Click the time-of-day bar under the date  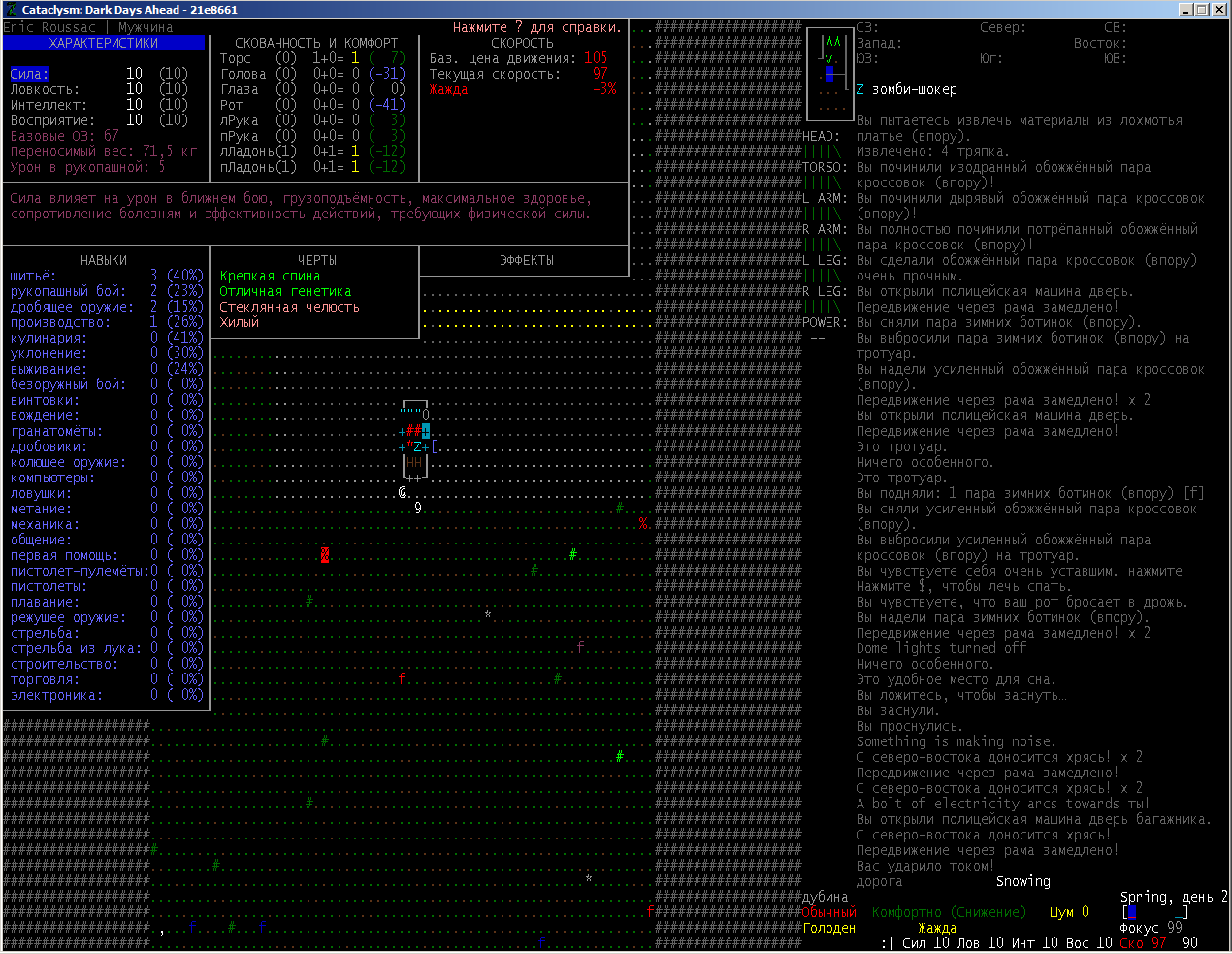click(1154, 912)
